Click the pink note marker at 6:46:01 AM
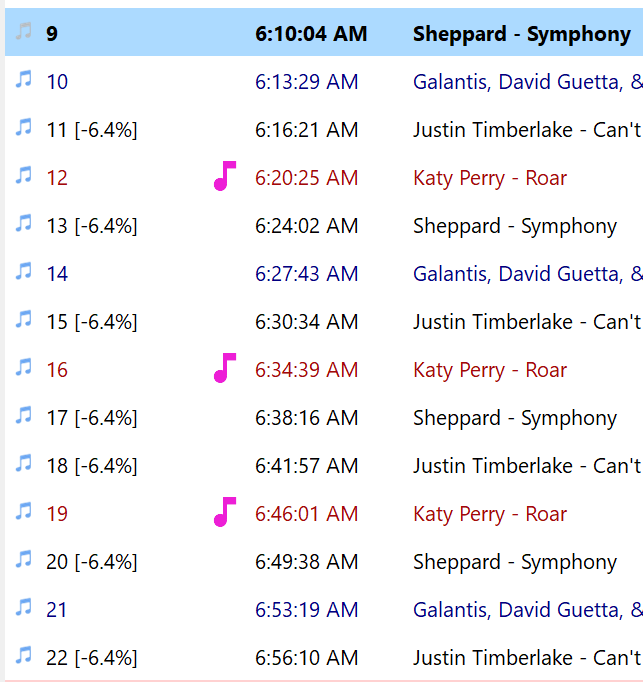The height and width of the screenshot is (682, 643). coord(225,512)
